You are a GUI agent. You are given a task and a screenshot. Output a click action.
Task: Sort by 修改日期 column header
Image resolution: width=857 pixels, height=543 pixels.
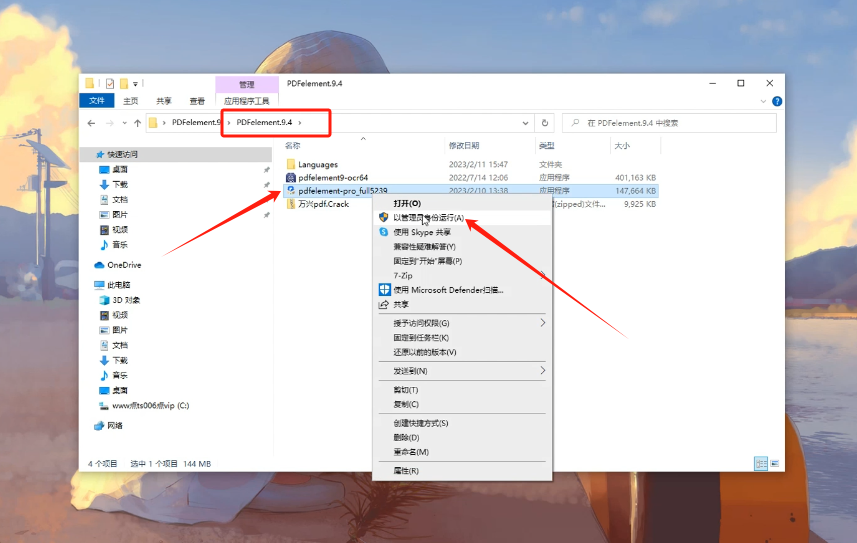[464, 145]
